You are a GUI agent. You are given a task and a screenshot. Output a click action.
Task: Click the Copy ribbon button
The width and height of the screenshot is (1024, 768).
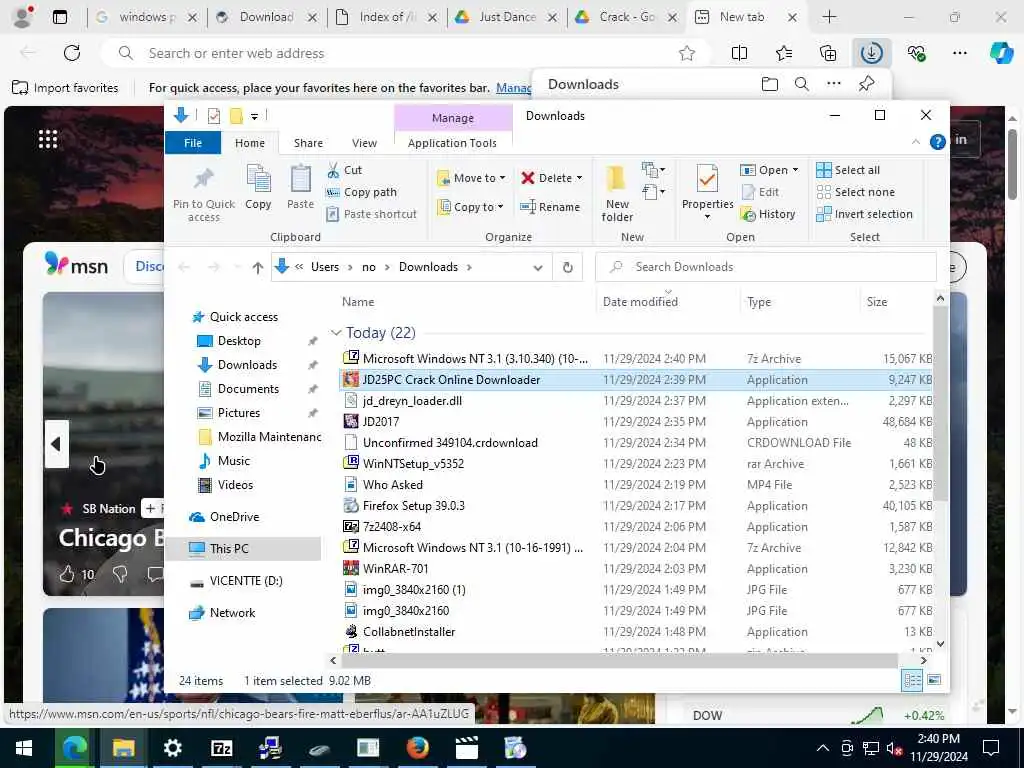click(258, 187)
